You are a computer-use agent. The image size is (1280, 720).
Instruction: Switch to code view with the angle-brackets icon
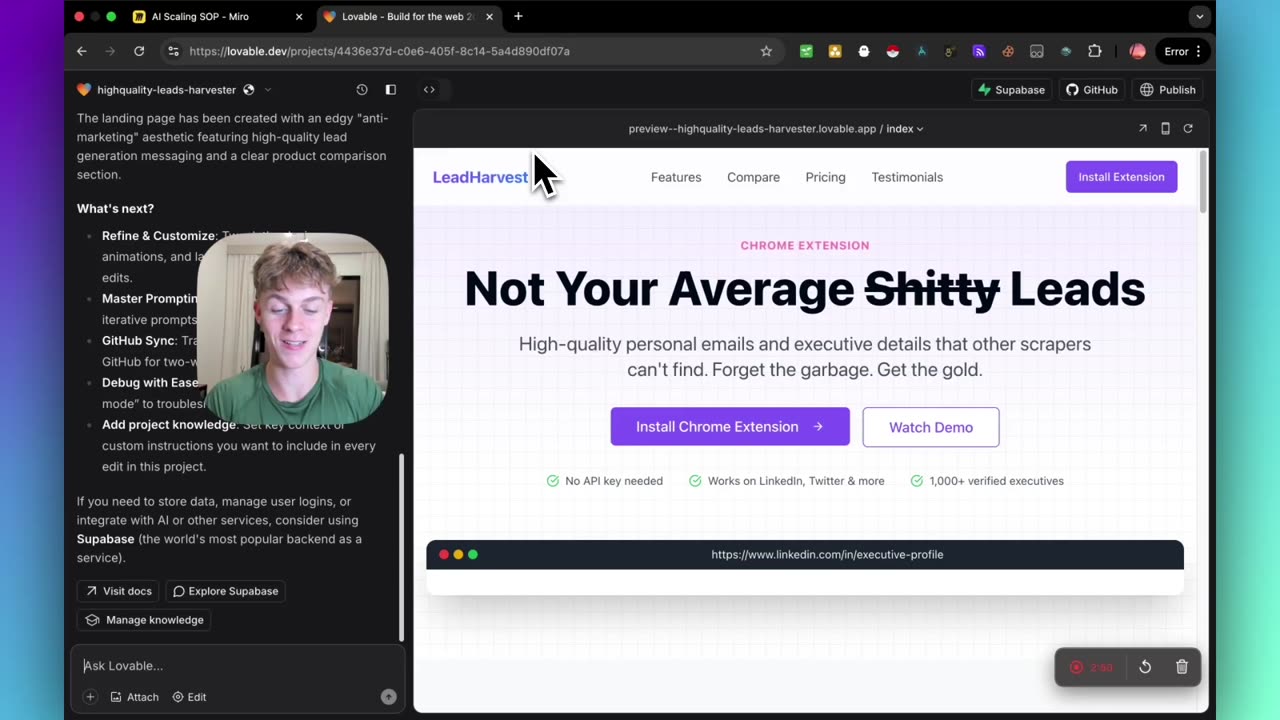(x=429, y=90)
